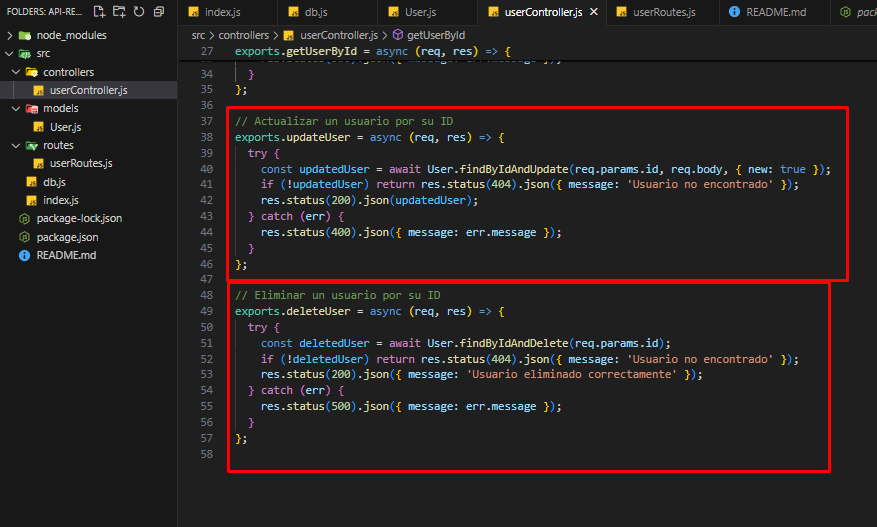Screen dimensions: 877x527
Task: Open User.js in the file tree
Action: [x=88, y=127]
